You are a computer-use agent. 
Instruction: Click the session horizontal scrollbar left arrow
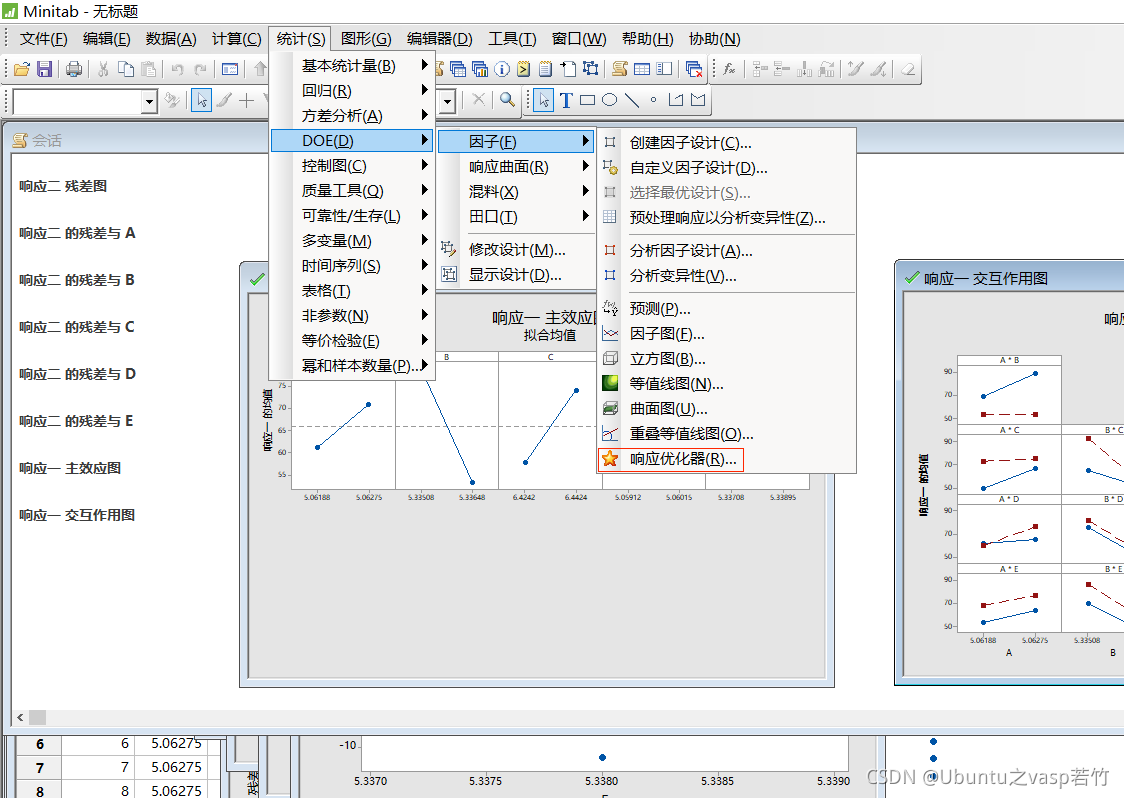click(20, 717)
